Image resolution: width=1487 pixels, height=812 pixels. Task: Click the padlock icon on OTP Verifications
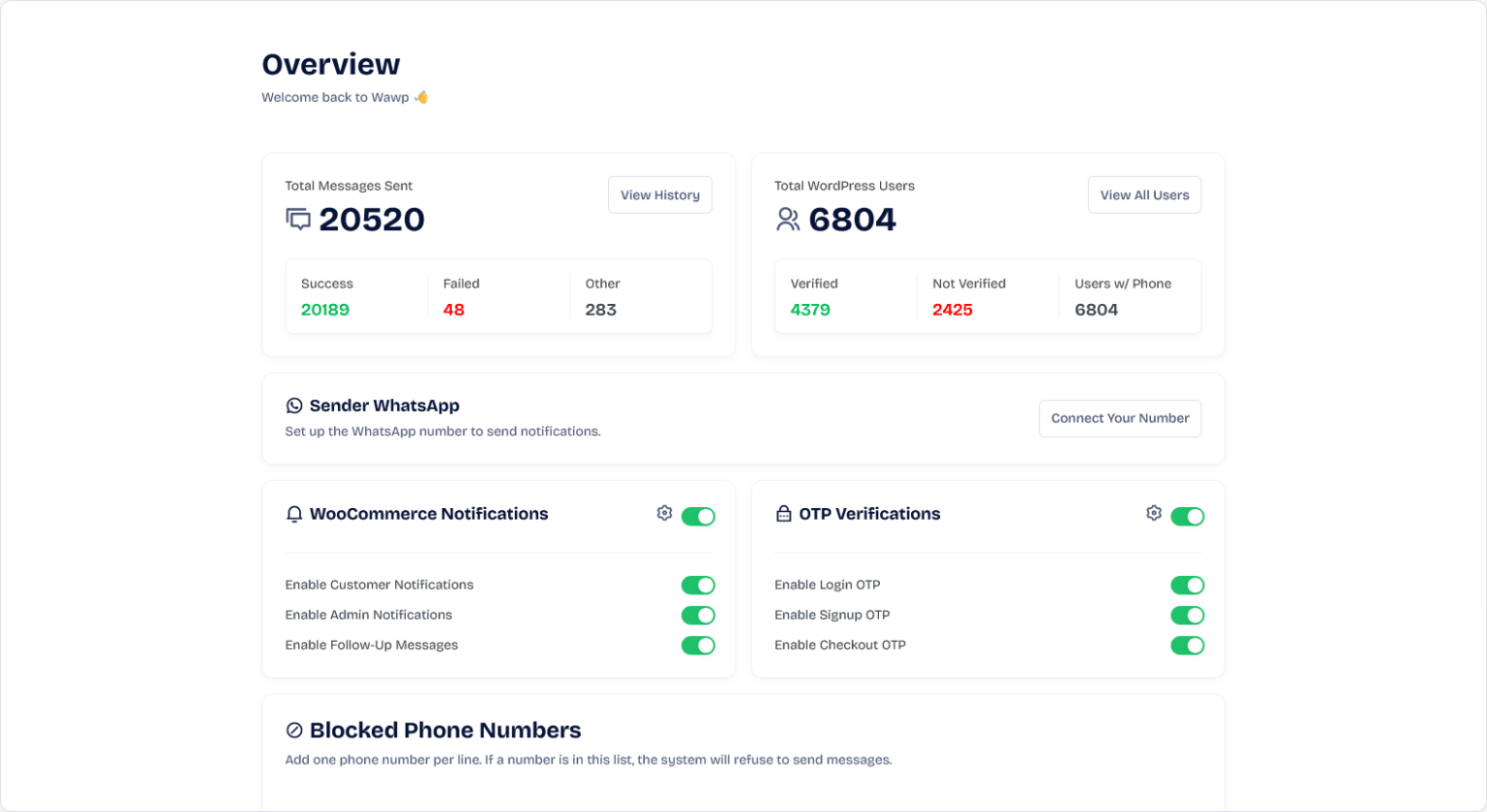[x=782, y=514]
